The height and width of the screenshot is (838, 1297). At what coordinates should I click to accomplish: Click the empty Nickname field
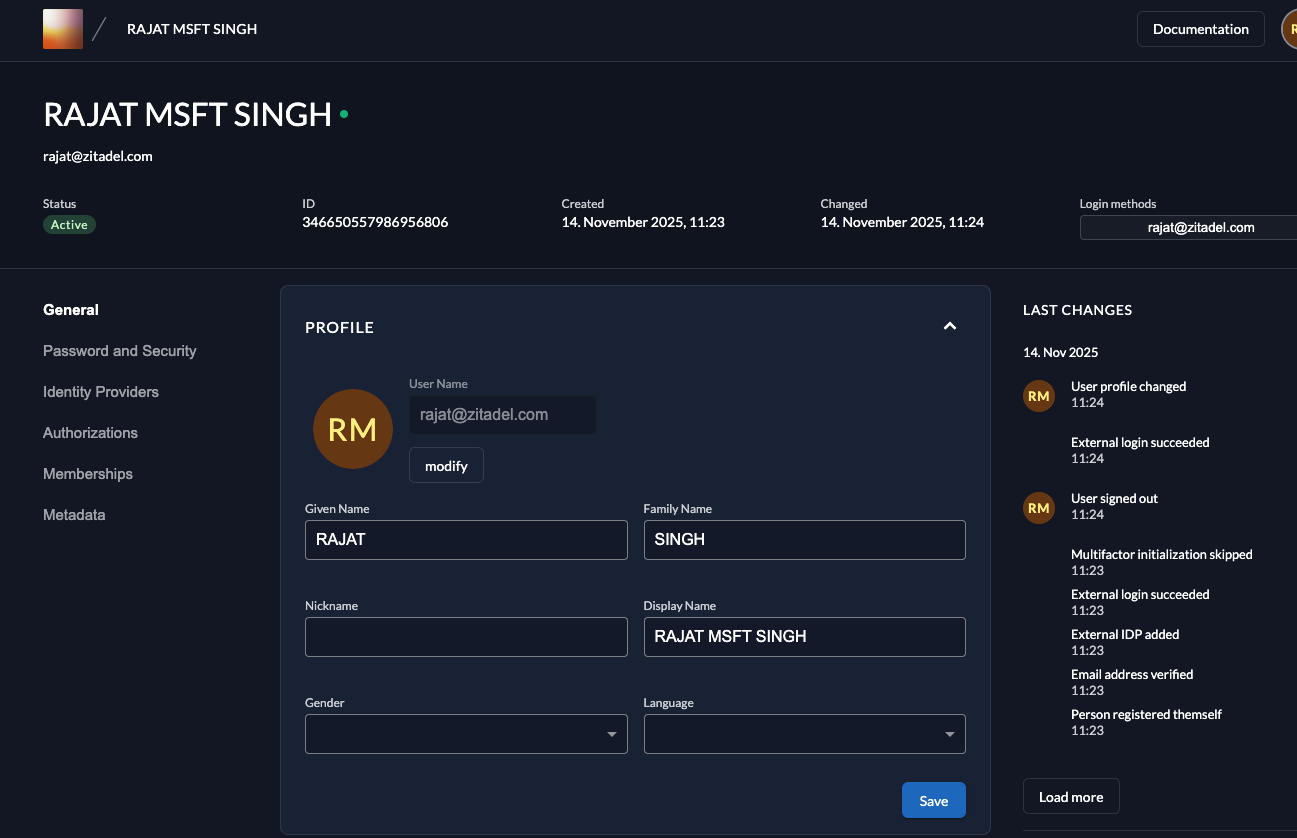point(466,637)
